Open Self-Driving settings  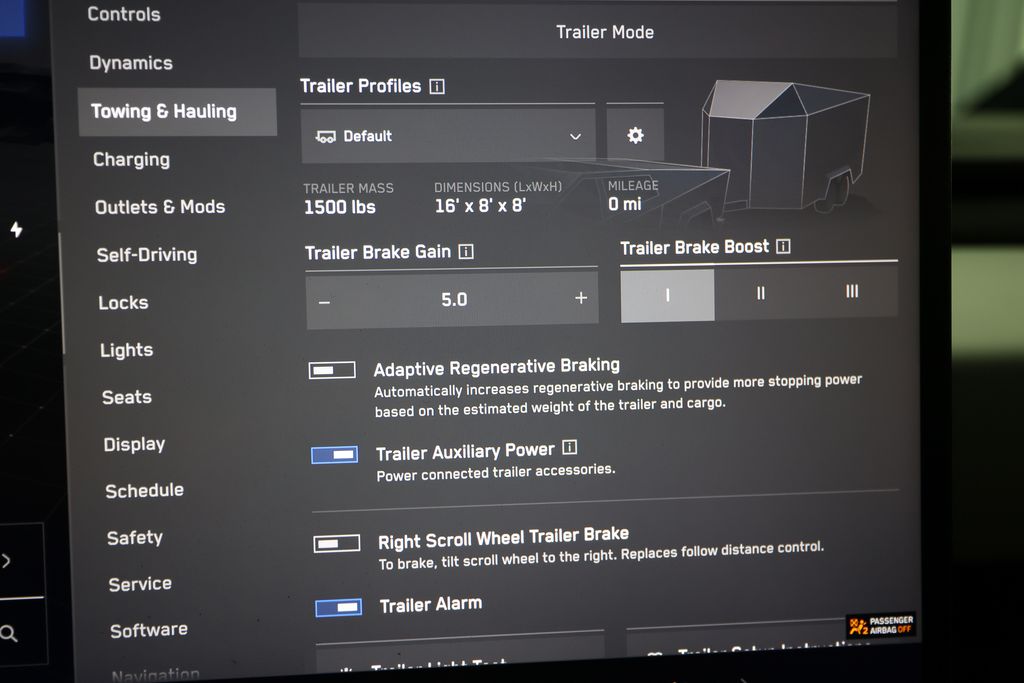(147, 255)
